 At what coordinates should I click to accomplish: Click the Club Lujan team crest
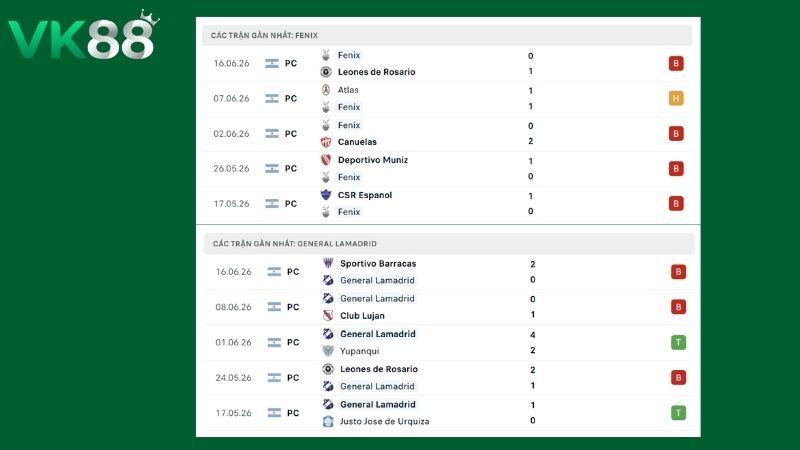click(x=328, y=315)
